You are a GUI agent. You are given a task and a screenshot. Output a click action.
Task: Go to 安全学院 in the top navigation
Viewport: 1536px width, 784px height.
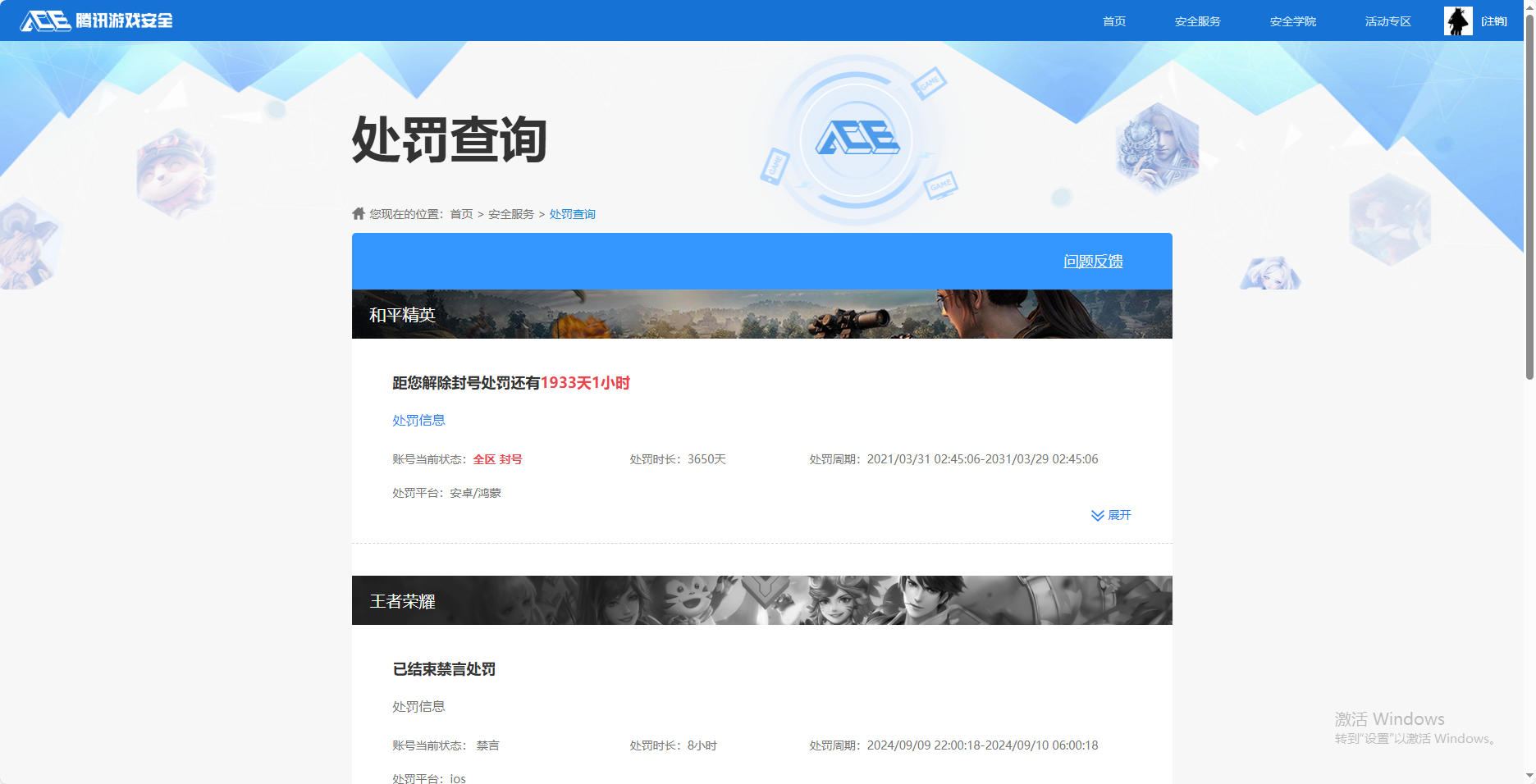tap(1292, 21)
